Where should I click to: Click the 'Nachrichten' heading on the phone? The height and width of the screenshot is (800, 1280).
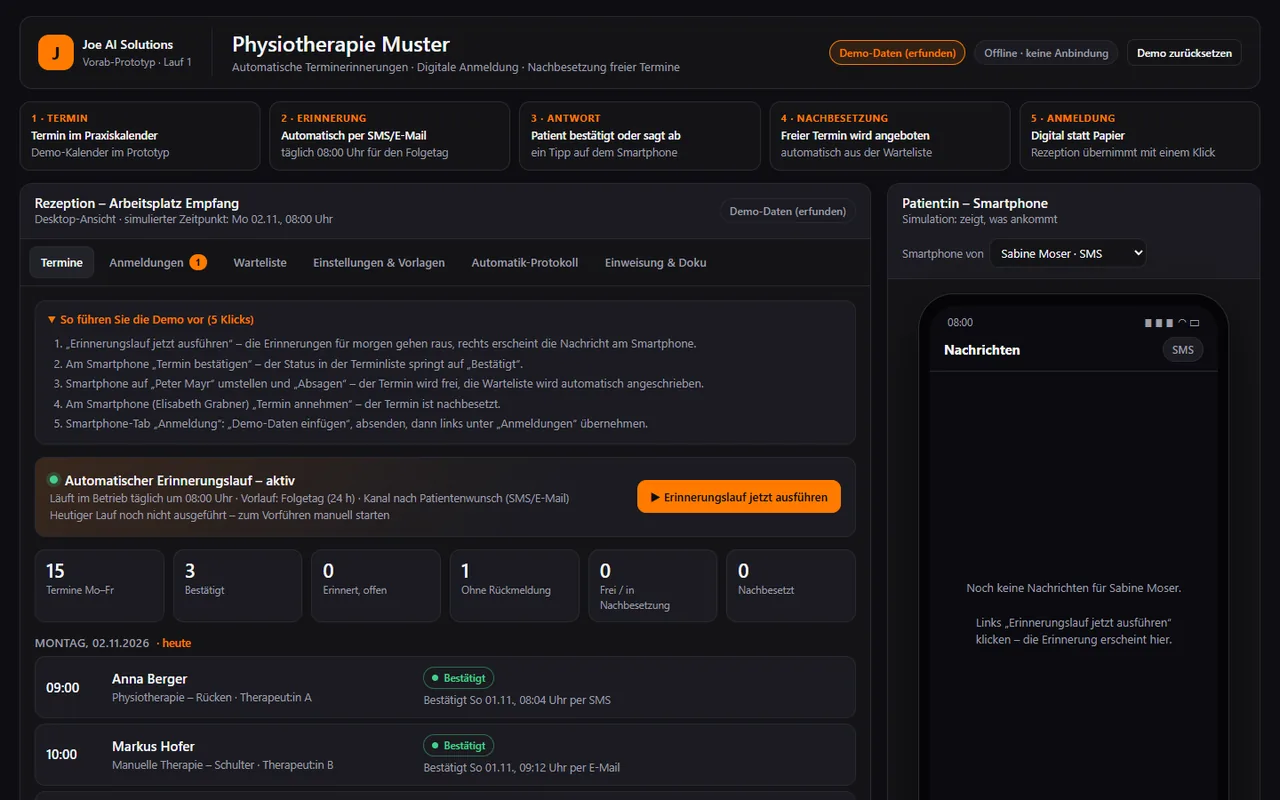[982, 350]
